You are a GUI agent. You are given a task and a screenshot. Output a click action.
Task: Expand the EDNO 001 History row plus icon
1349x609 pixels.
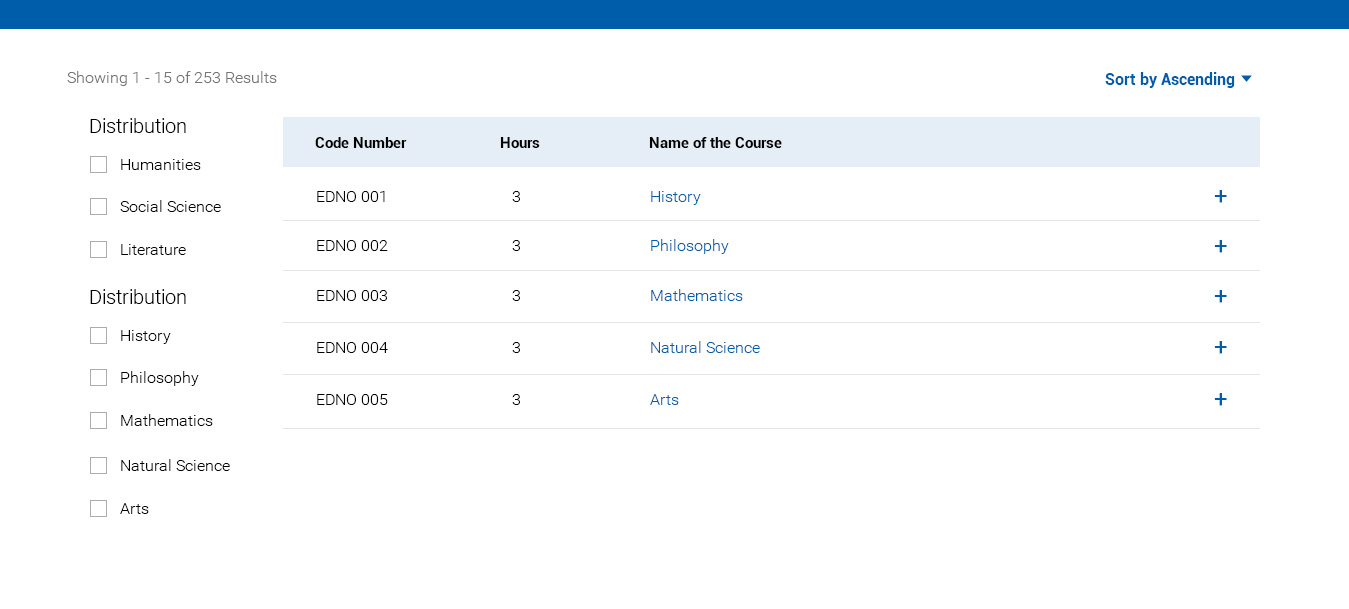(x=1220, y=196)
